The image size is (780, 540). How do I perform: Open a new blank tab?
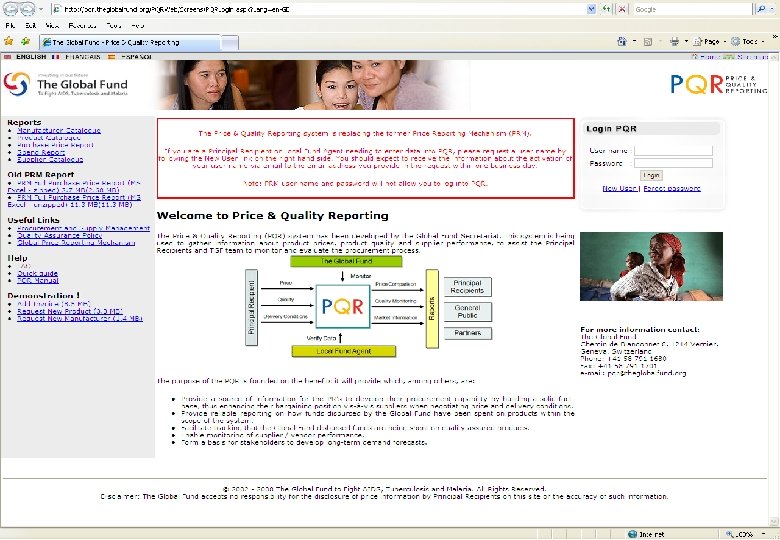tap(229, 43)
